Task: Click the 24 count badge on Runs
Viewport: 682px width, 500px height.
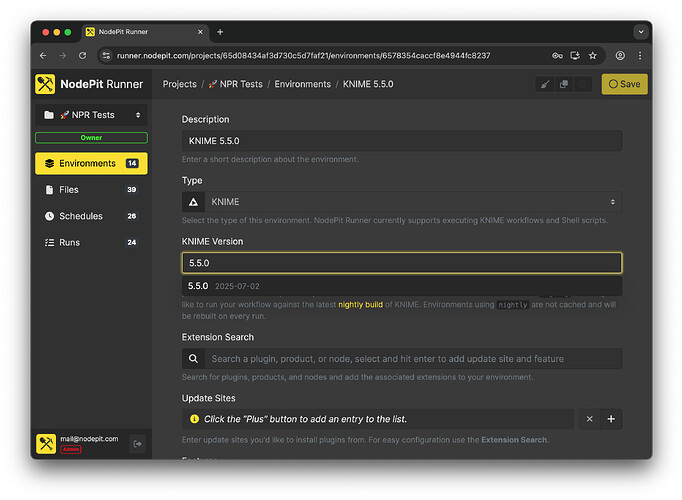Action: (132, 243)
